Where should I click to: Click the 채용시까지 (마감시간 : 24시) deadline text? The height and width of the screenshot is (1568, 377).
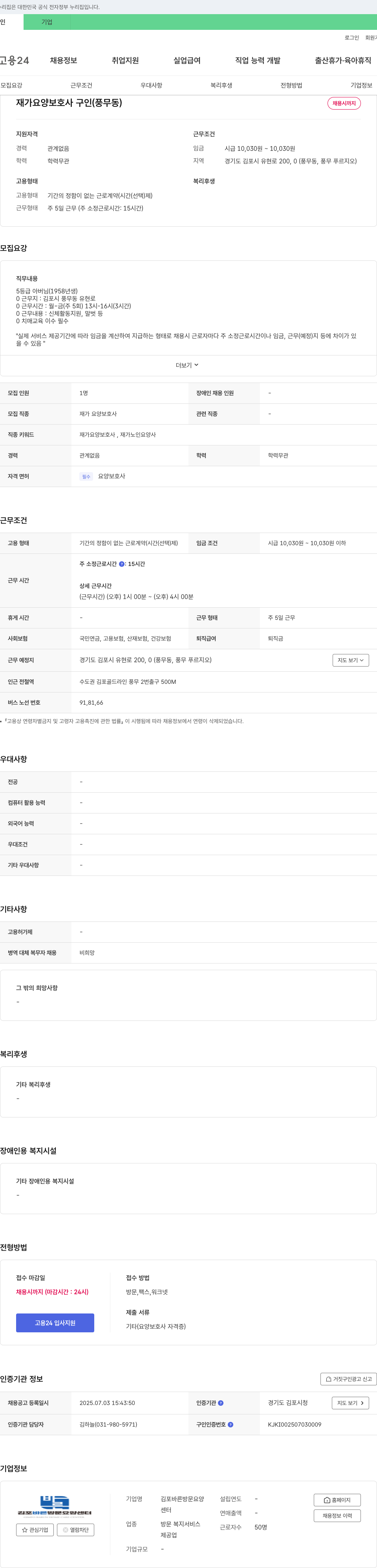click(52, 1291)
